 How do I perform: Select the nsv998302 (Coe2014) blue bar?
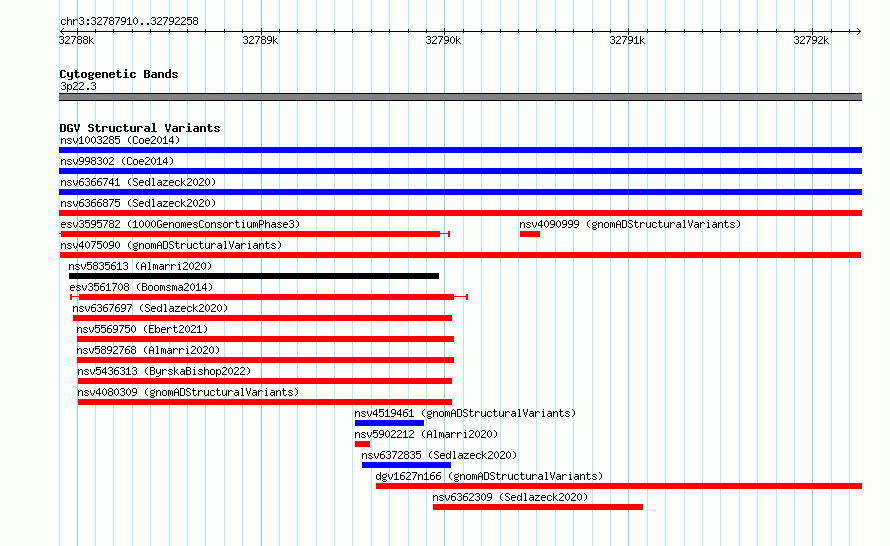coord(460,171)
